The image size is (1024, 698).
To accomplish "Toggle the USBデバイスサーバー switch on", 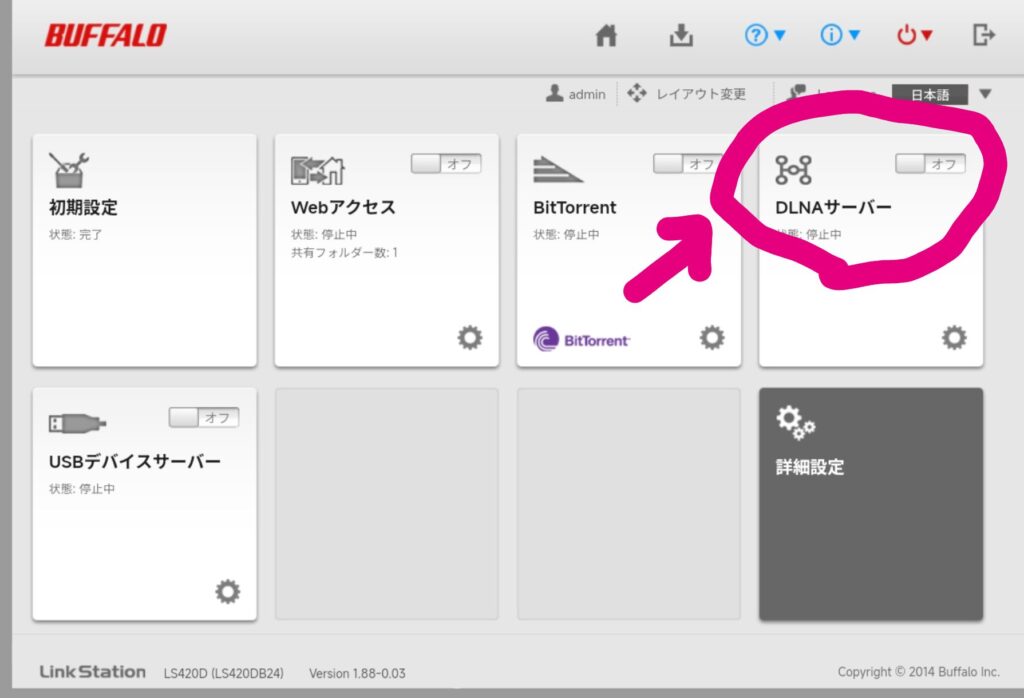I will (204, 417).
